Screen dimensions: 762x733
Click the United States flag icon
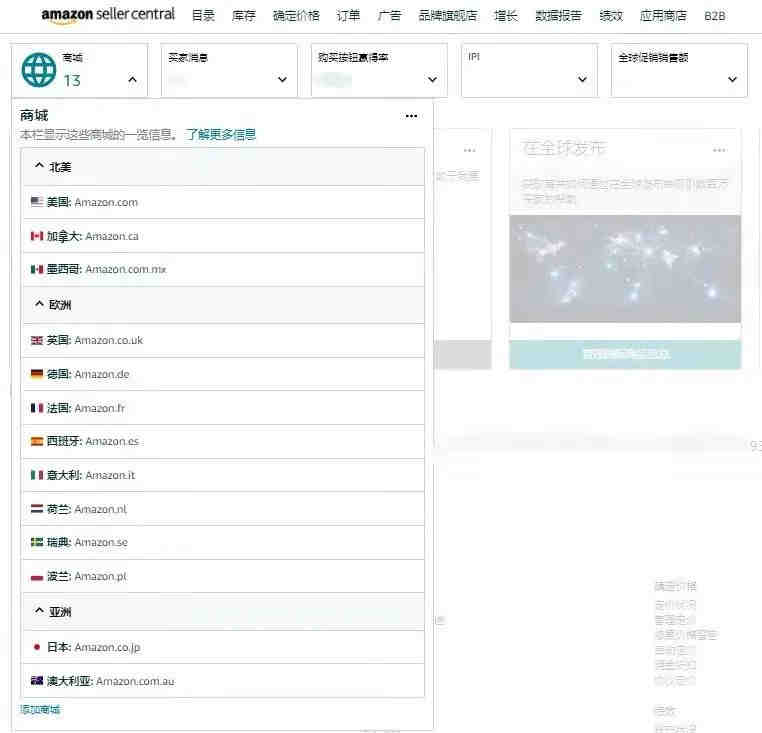coord(37,201)
